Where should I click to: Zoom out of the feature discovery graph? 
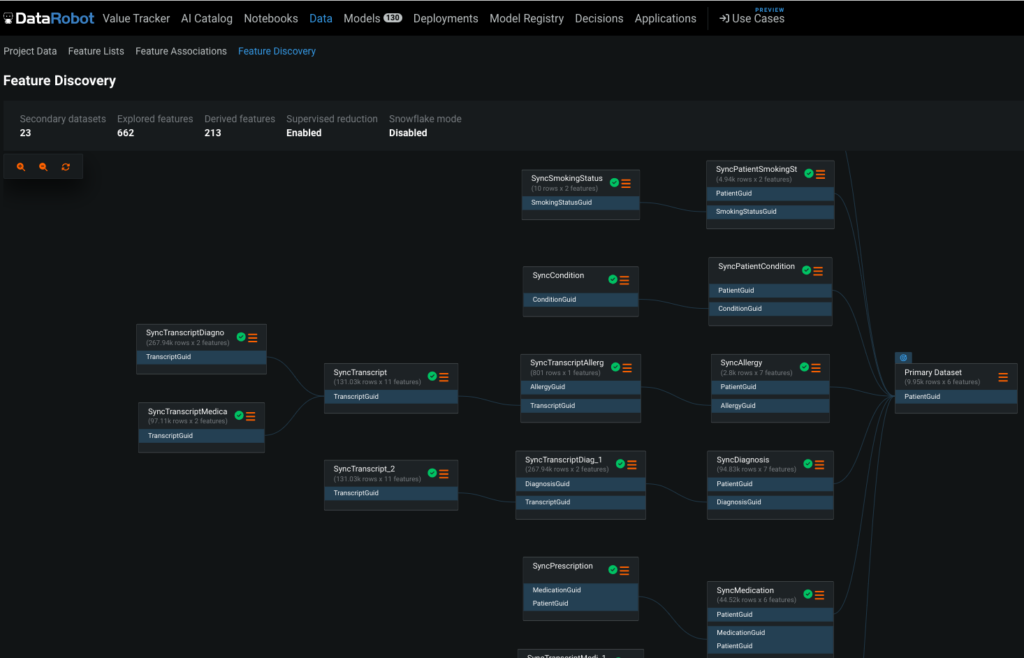tap(43, 167)
